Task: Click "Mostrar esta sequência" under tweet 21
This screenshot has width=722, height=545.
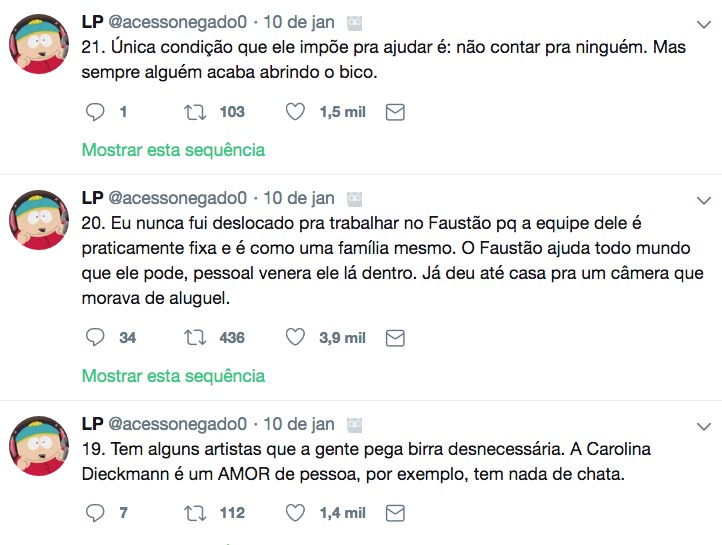Action: [x=173, y=150]
